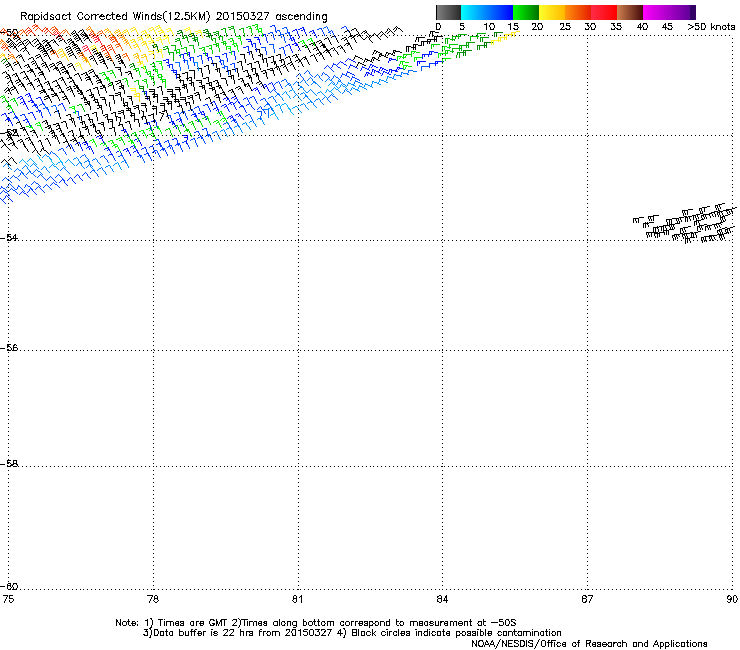Click the gray 0-5 knots legend swatch

coord(448,12)
